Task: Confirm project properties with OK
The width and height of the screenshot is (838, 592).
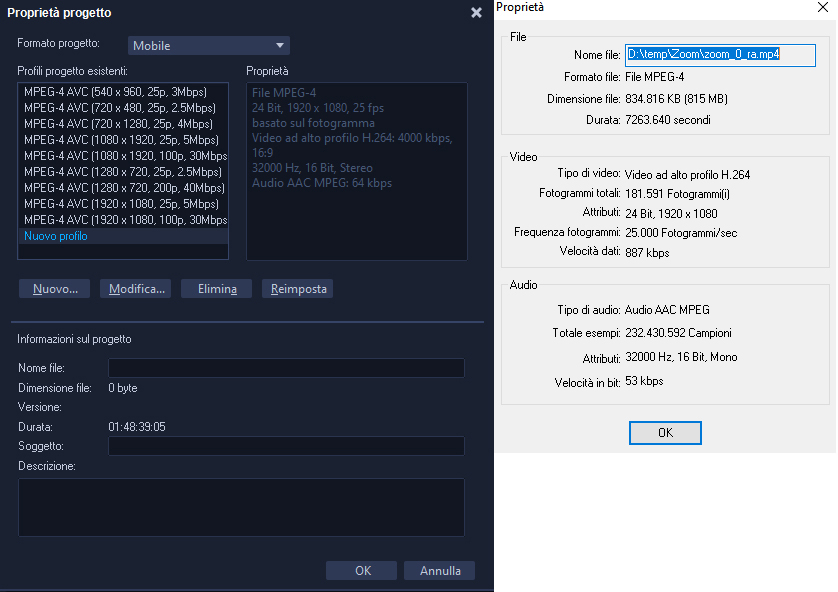Action: click(x=362, y=571)
